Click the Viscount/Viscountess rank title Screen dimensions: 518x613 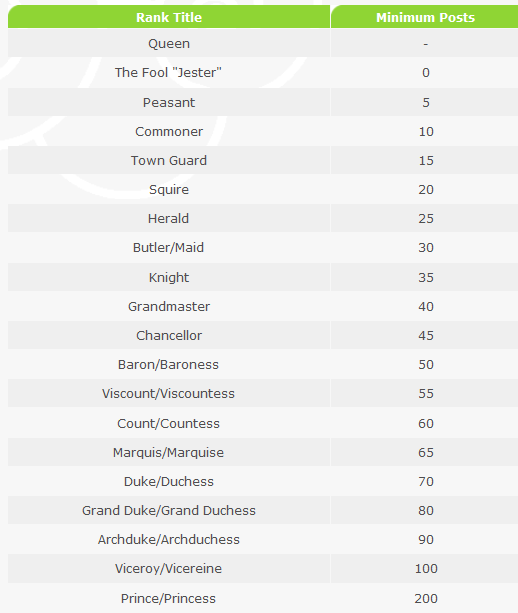pyautogui.click(x=168, y=393)
